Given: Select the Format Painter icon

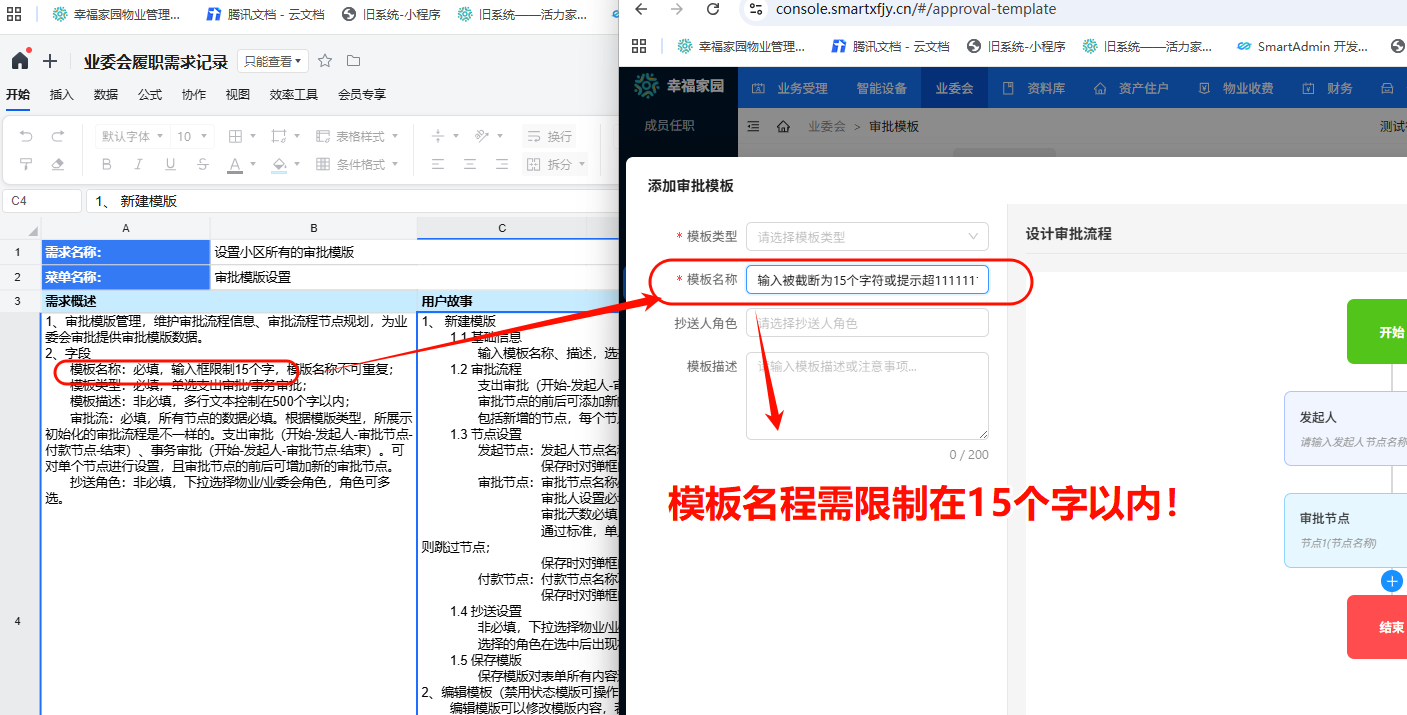Looking at the screenshot, I should tap(26, 163).
